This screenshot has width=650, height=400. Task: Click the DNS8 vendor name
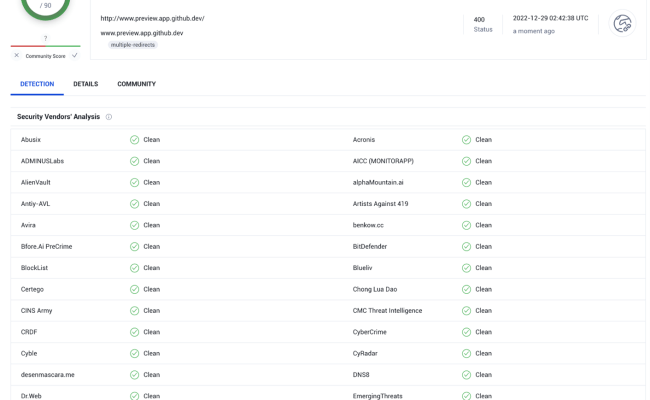click(x=361, y=375)
